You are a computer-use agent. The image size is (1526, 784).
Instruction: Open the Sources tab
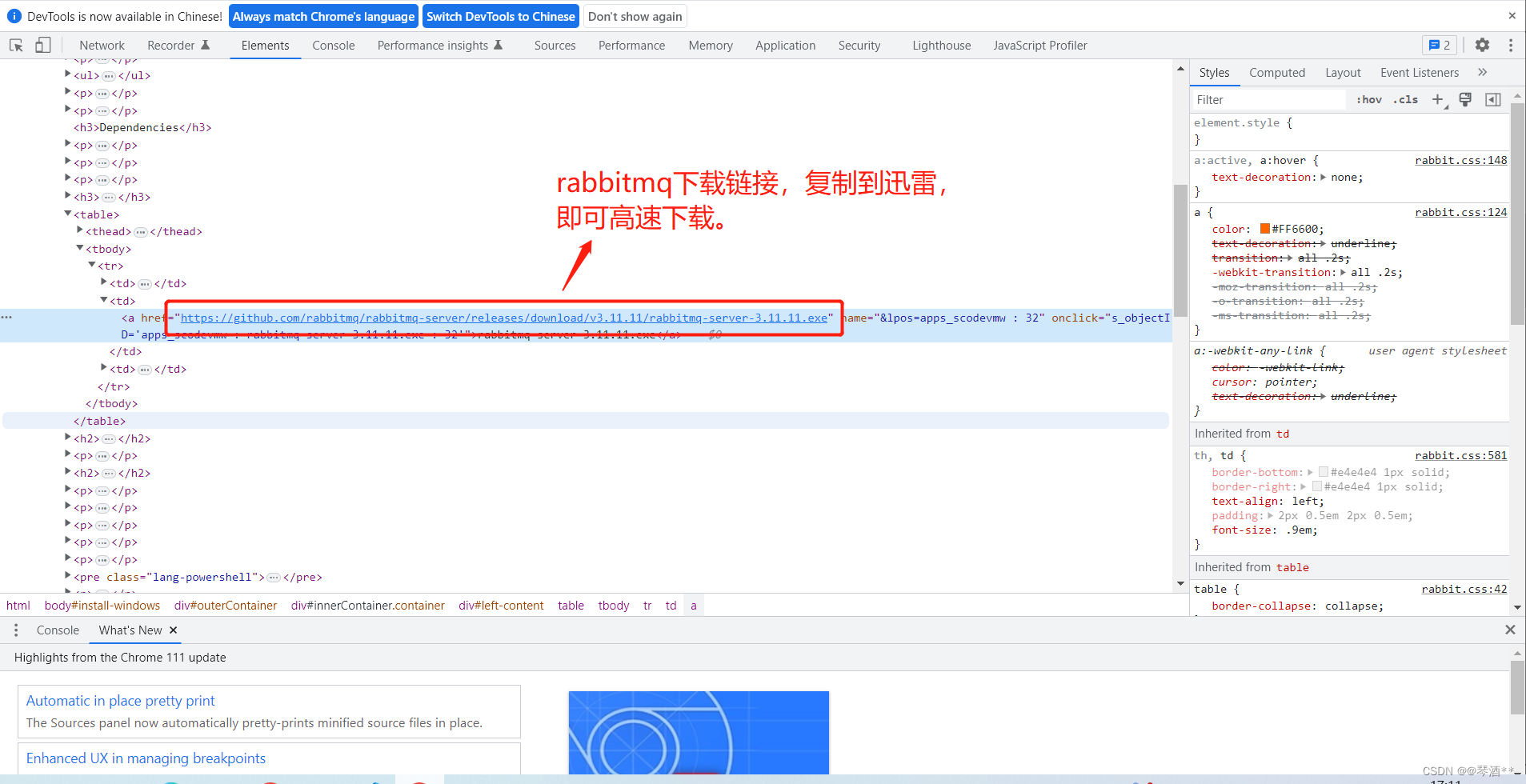pos(555,46)
